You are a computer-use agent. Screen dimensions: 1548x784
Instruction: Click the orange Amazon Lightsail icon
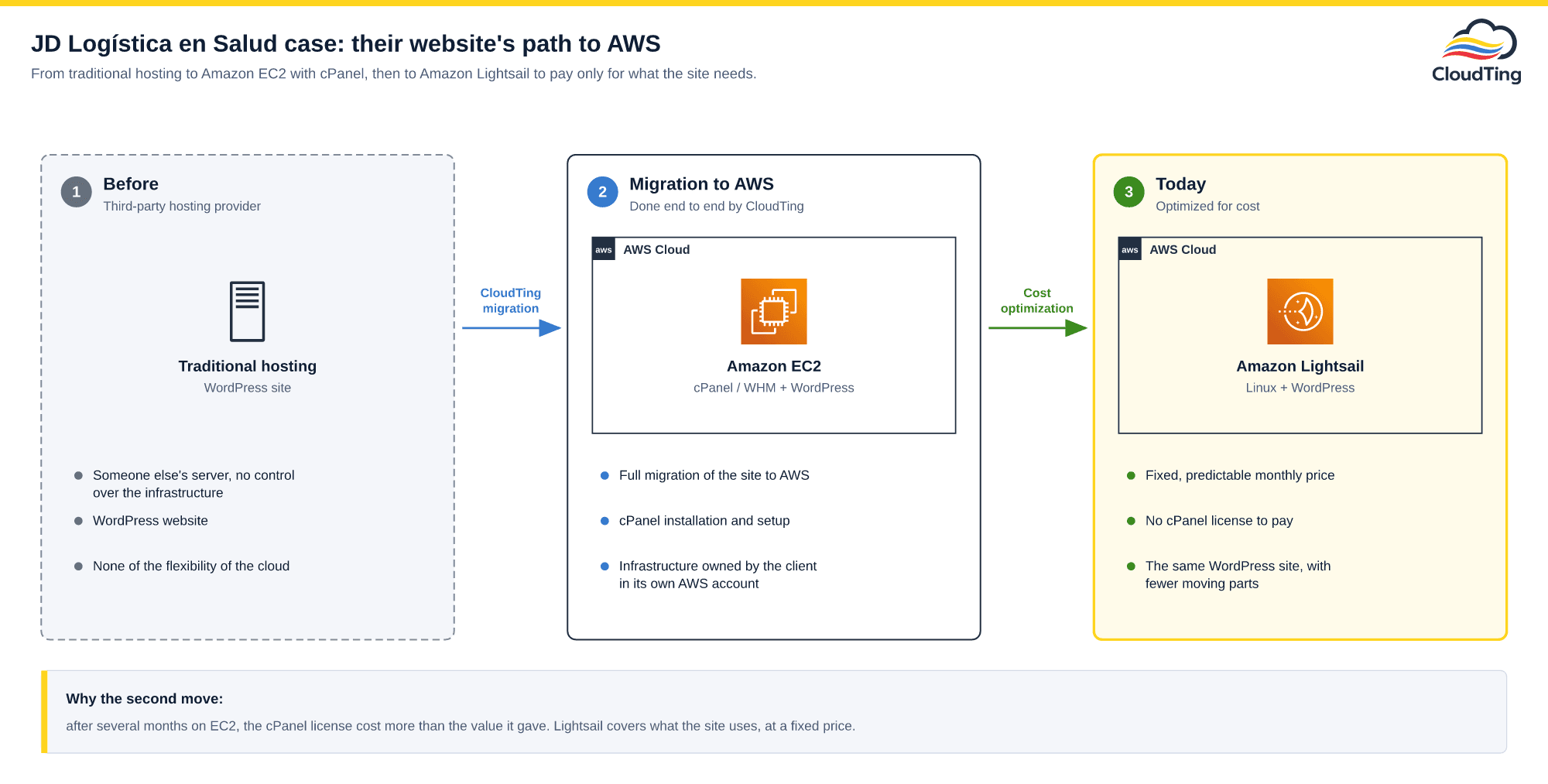pyautogui.click(x=1300, y=311)
